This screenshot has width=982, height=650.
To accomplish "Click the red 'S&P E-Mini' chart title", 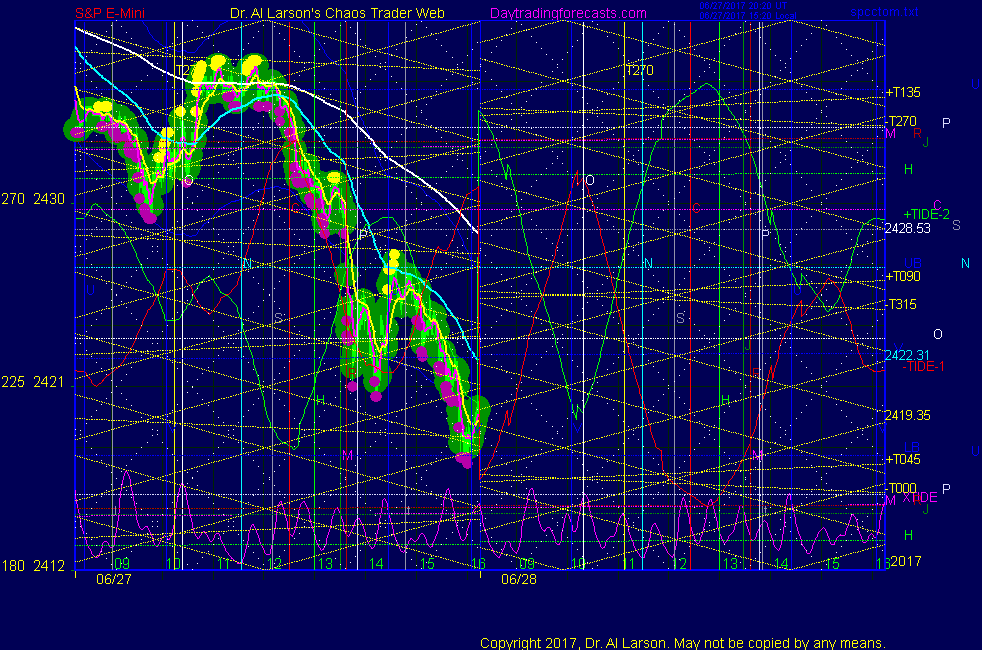I will point(110,13).
